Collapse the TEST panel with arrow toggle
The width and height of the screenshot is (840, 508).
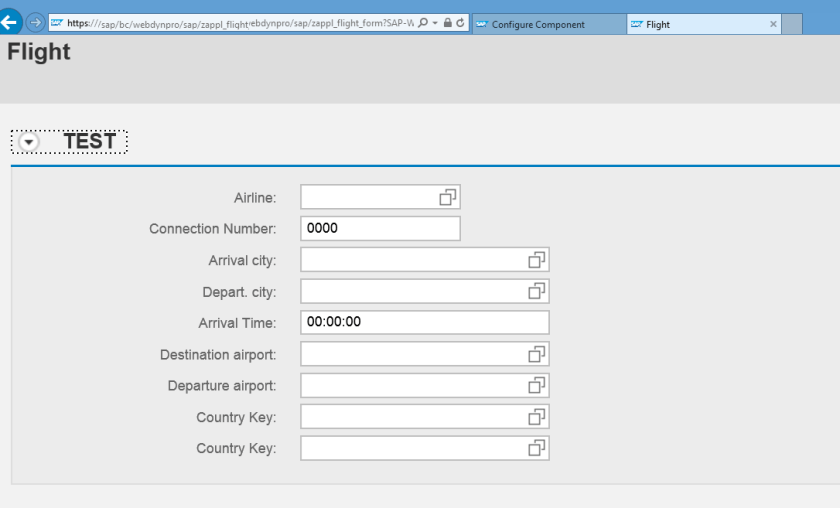(28, 142)
